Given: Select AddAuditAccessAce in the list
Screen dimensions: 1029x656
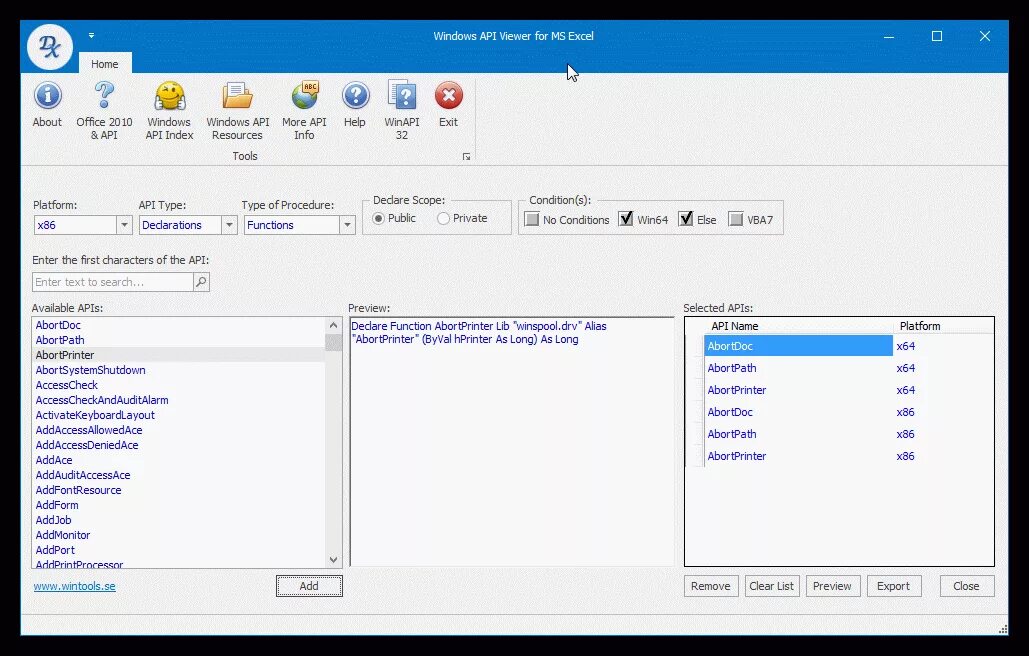Looking at the screenshot, I should click(178, 476).
